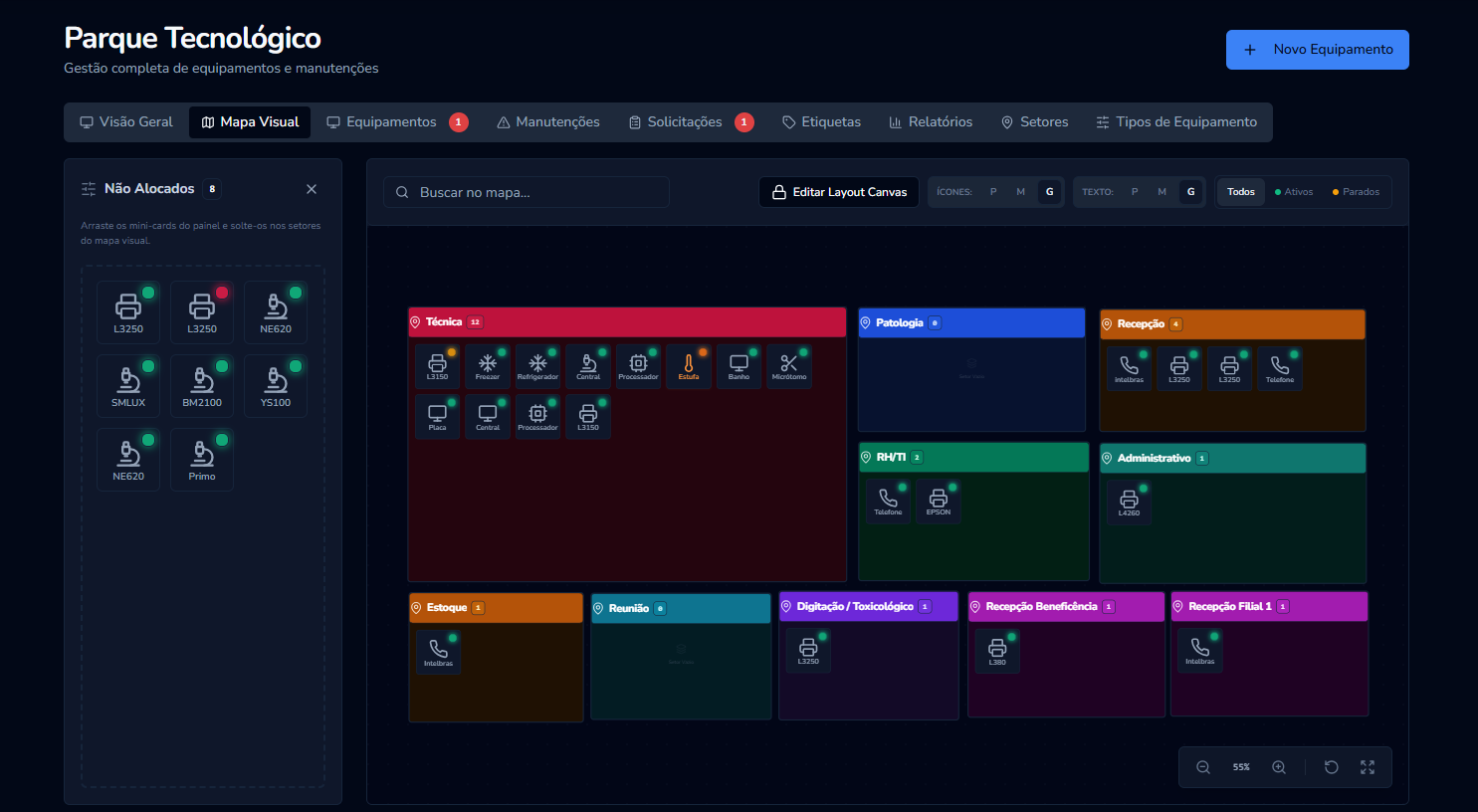This screenshot has width=1478, height=812.
Task: Select the Patologia sector header
Action: tap(971, 322)
